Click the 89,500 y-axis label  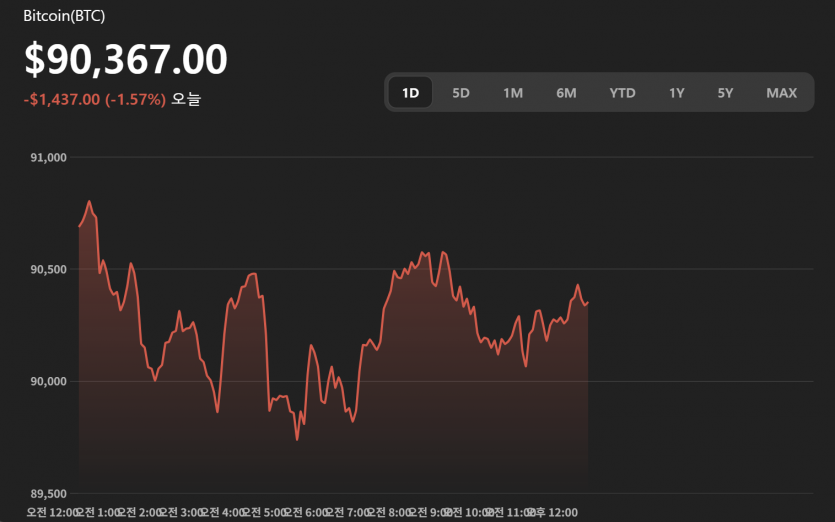[x=49, y=493]
